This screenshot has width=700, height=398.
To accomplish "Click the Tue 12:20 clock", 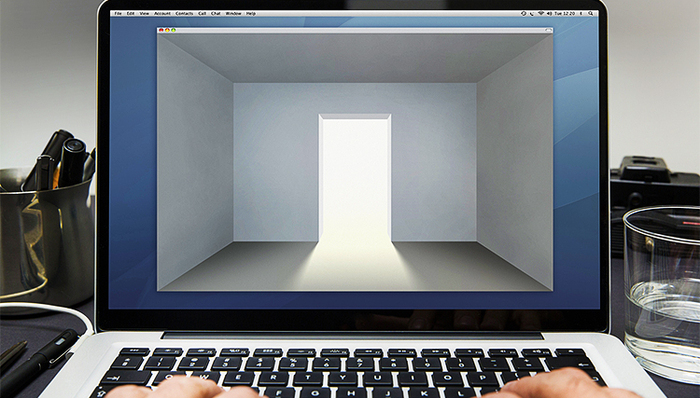I will point(565,13).
